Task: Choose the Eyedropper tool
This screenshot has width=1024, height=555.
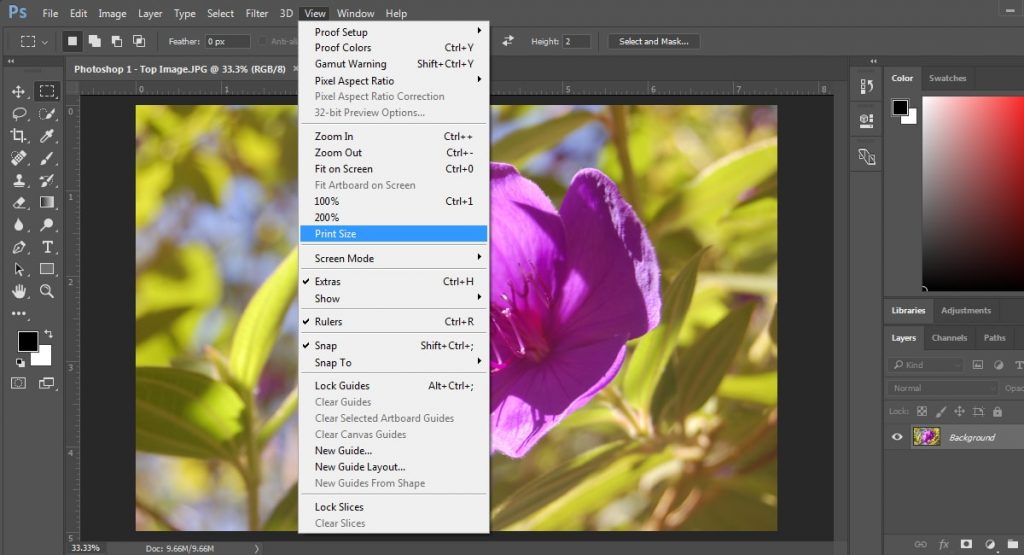Action: (47, 136)
